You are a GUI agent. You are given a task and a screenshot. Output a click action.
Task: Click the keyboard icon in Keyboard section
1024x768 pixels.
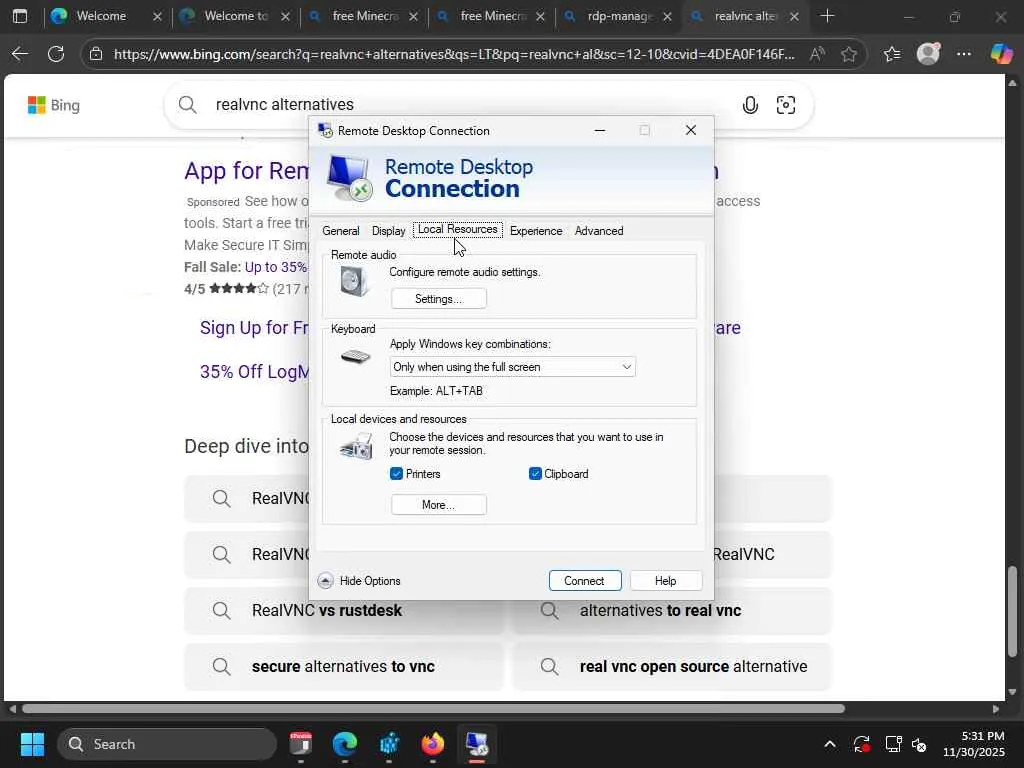355,357
